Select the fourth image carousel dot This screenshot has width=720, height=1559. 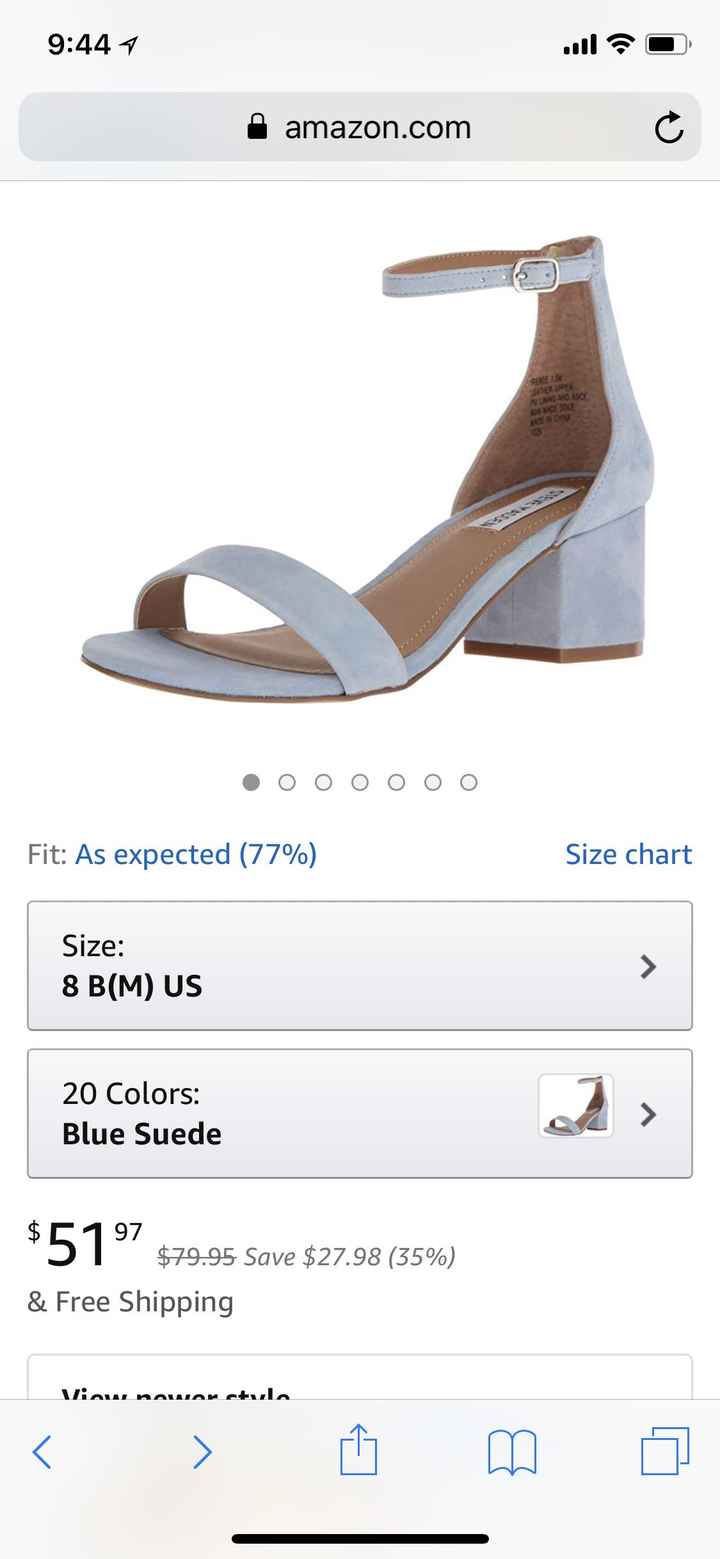[360, 782]
